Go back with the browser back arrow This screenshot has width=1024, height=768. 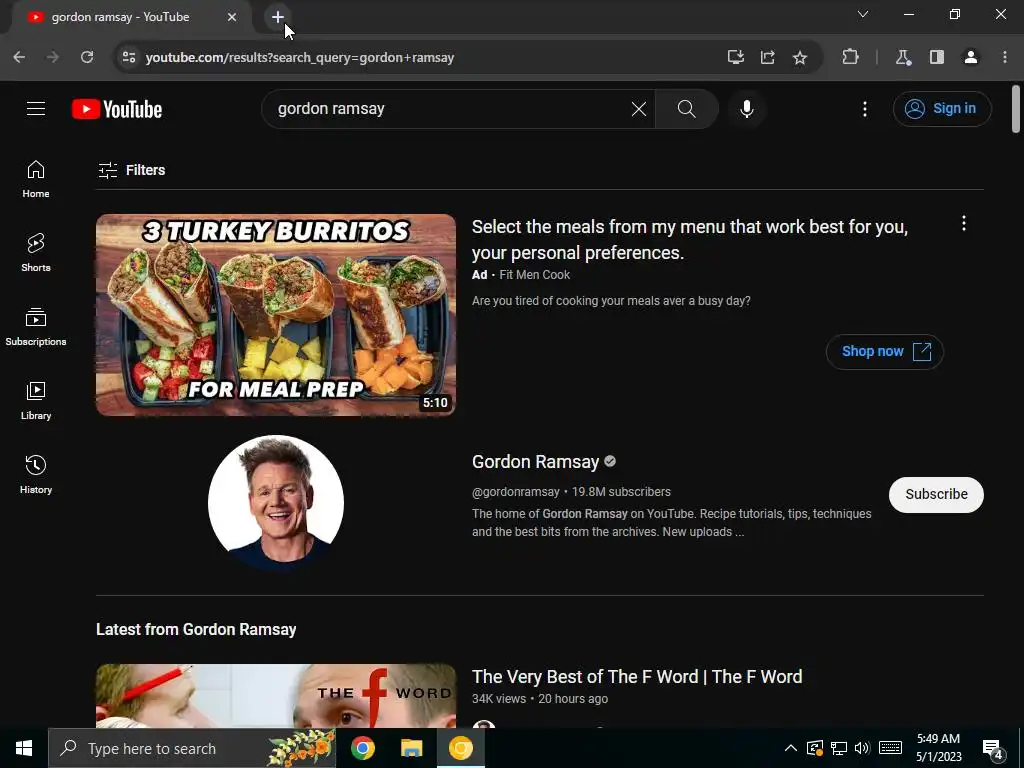pyautogui.click(x=19, y=57)
